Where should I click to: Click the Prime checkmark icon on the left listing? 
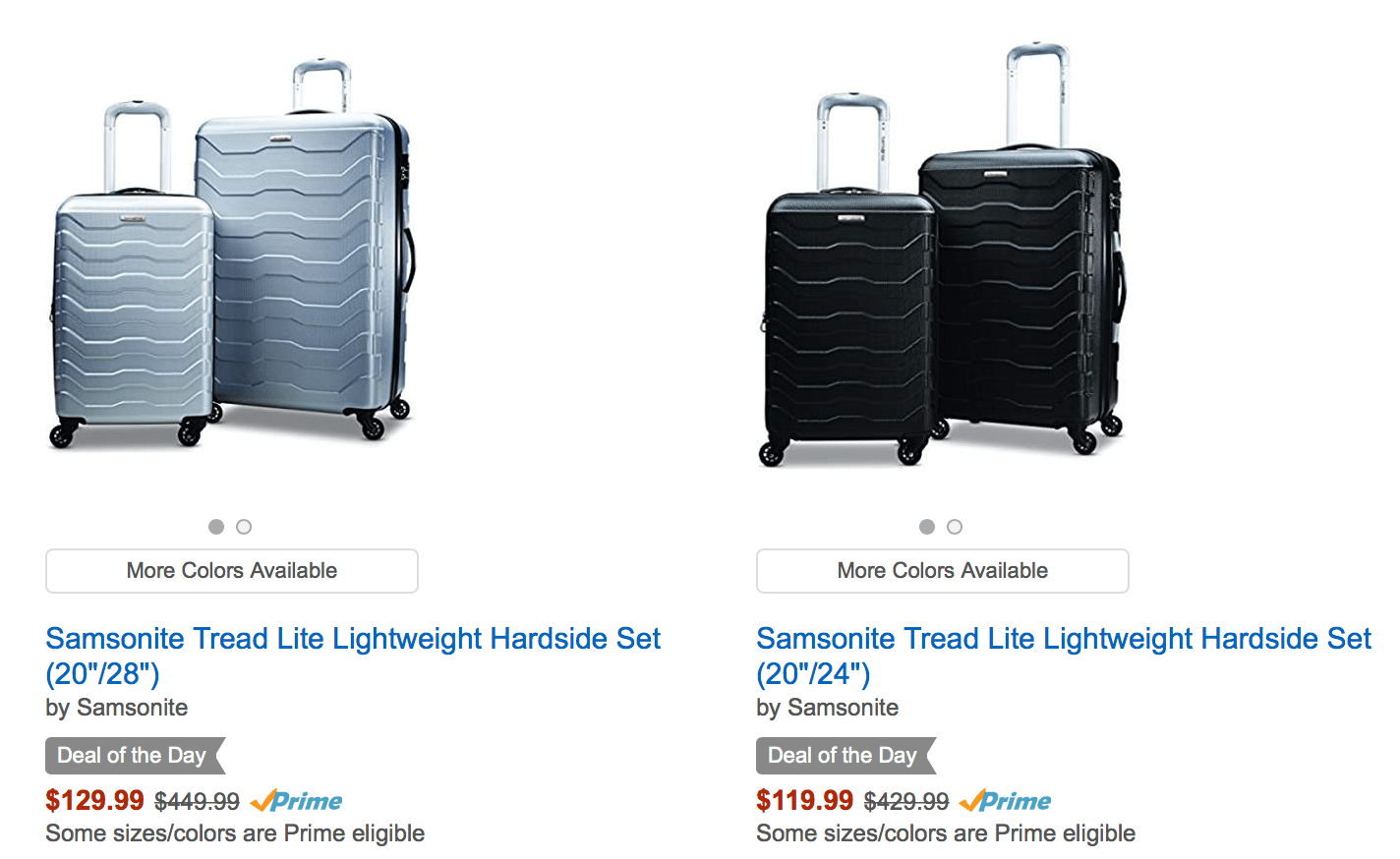[x=261, y=801]
